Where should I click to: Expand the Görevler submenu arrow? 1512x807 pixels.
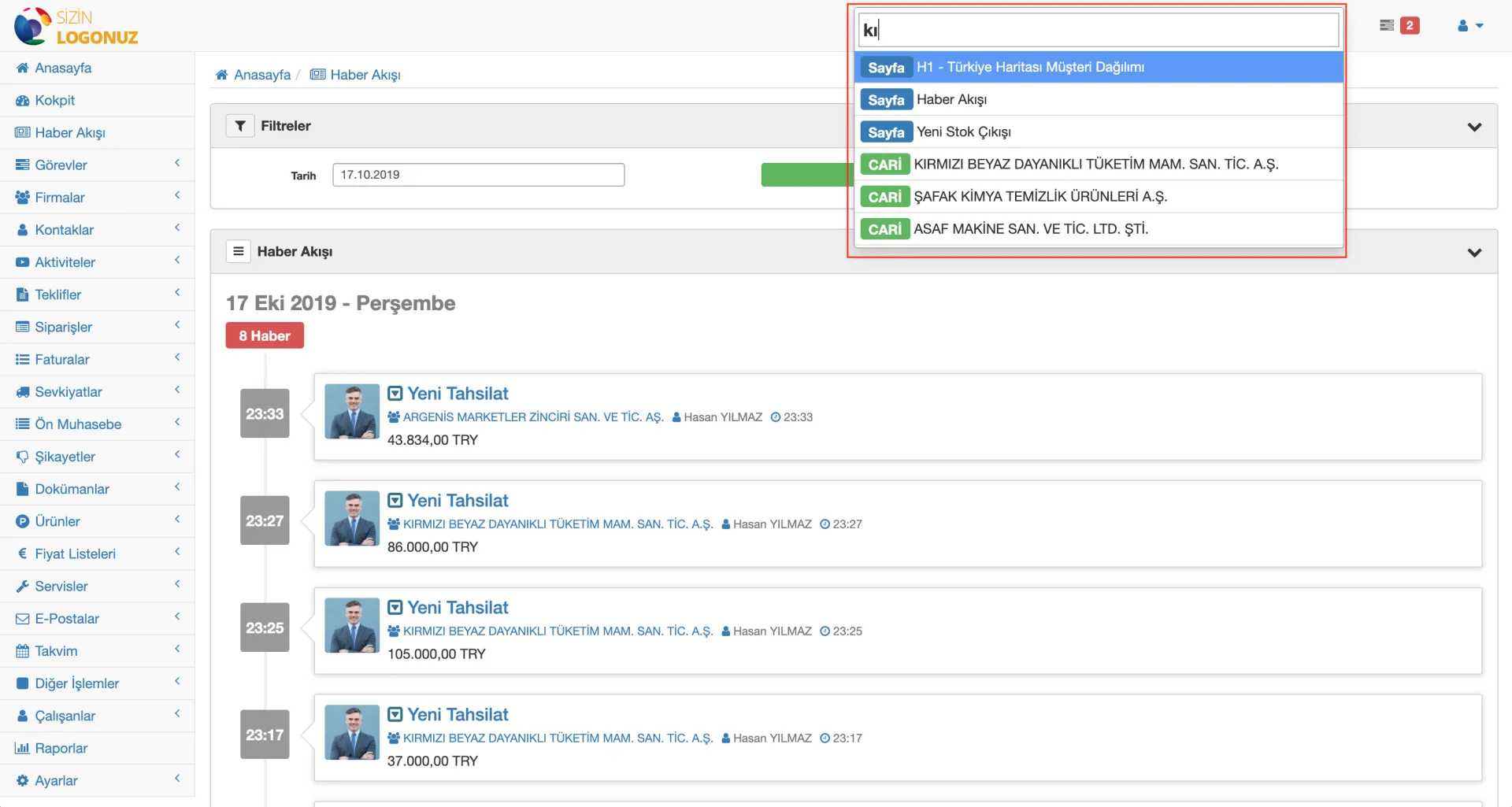click(177, 163)
